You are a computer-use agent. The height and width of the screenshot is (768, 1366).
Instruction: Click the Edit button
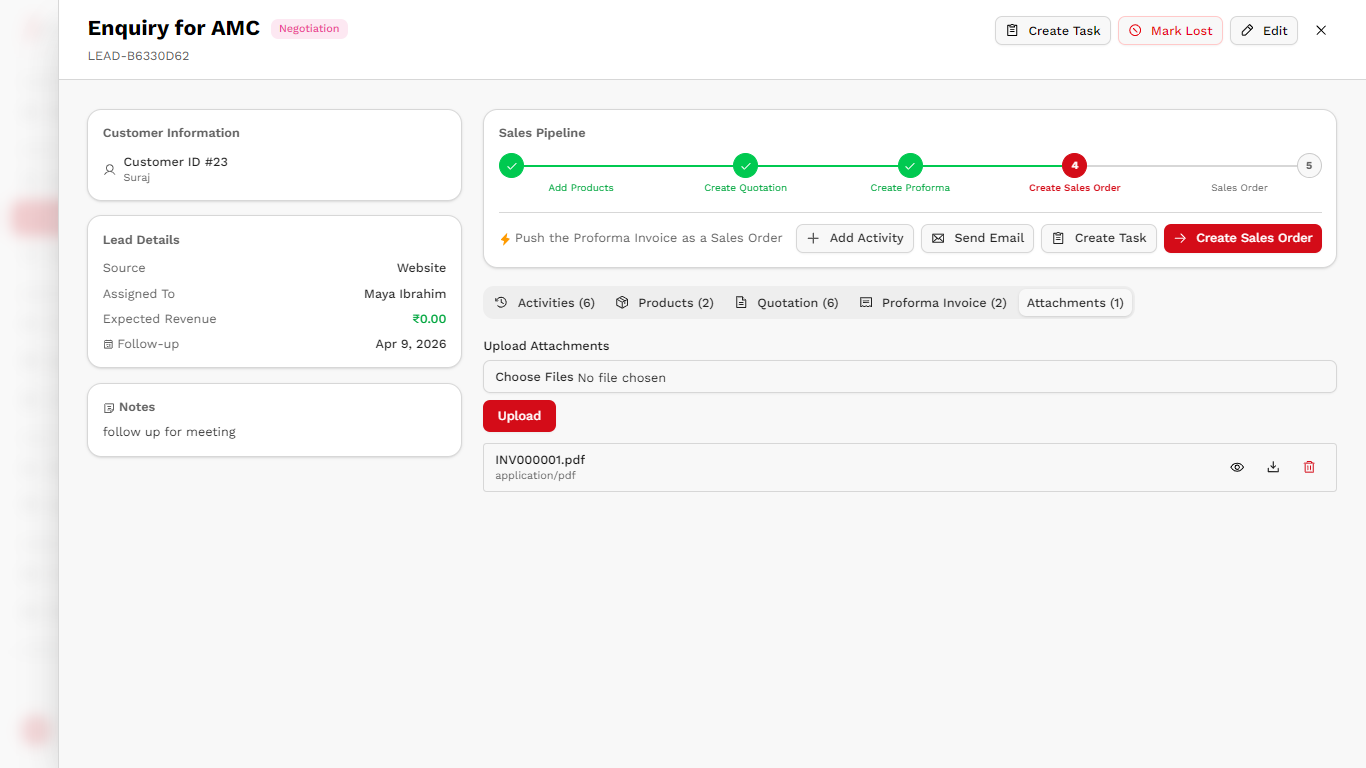1264,30
